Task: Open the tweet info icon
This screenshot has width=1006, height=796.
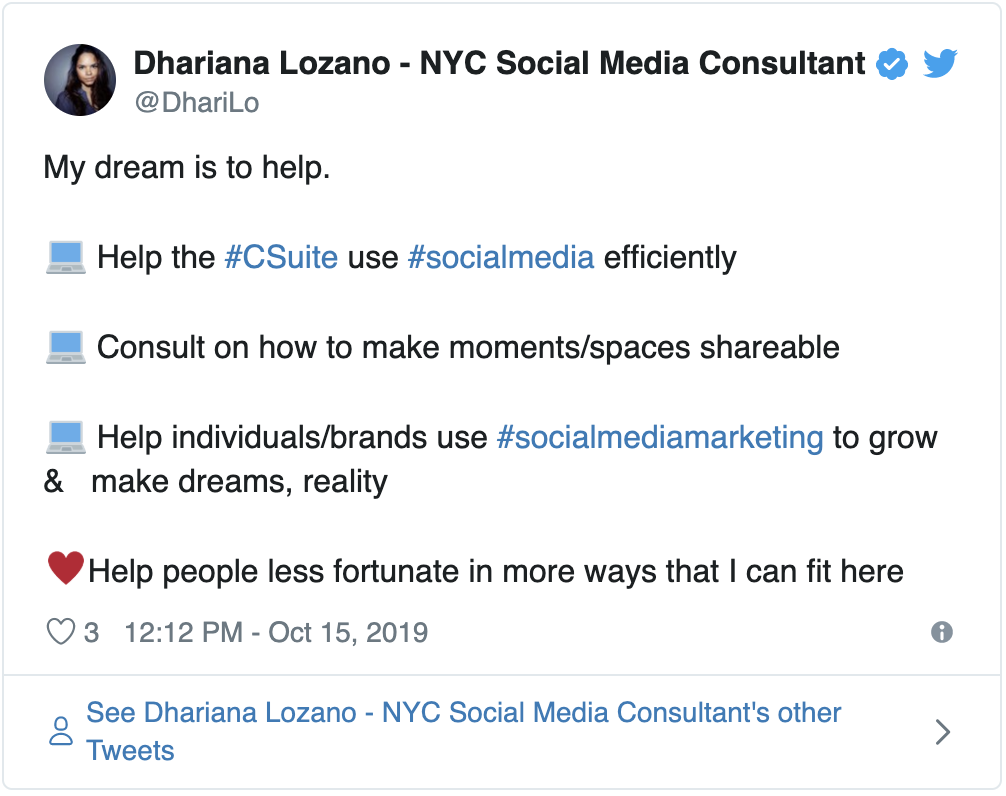Action: click(x=941, y=632)
